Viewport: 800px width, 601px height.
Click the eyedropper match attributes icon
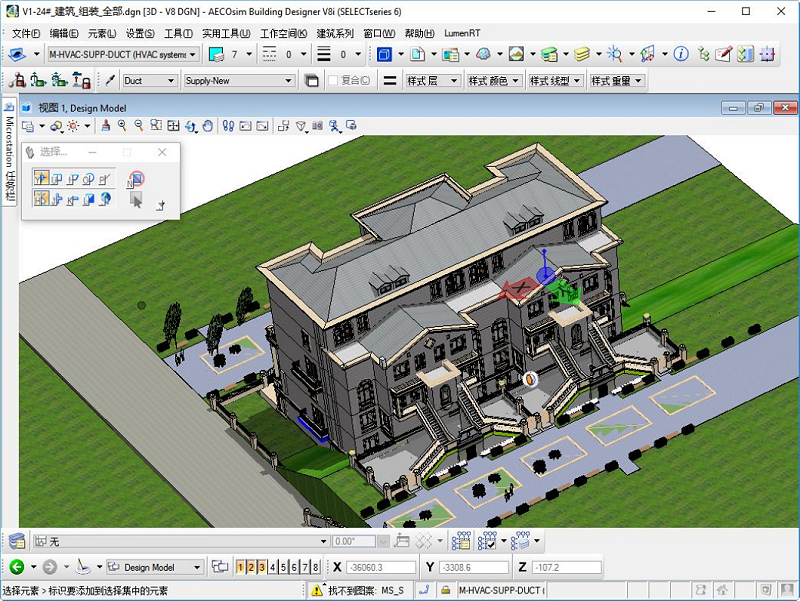click(110, 81)
